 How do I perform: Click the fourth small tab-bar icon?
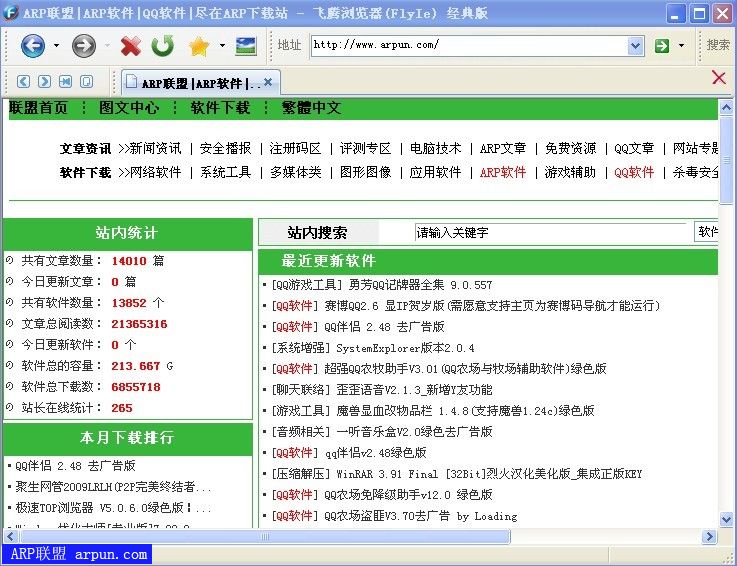coord(86,82)
